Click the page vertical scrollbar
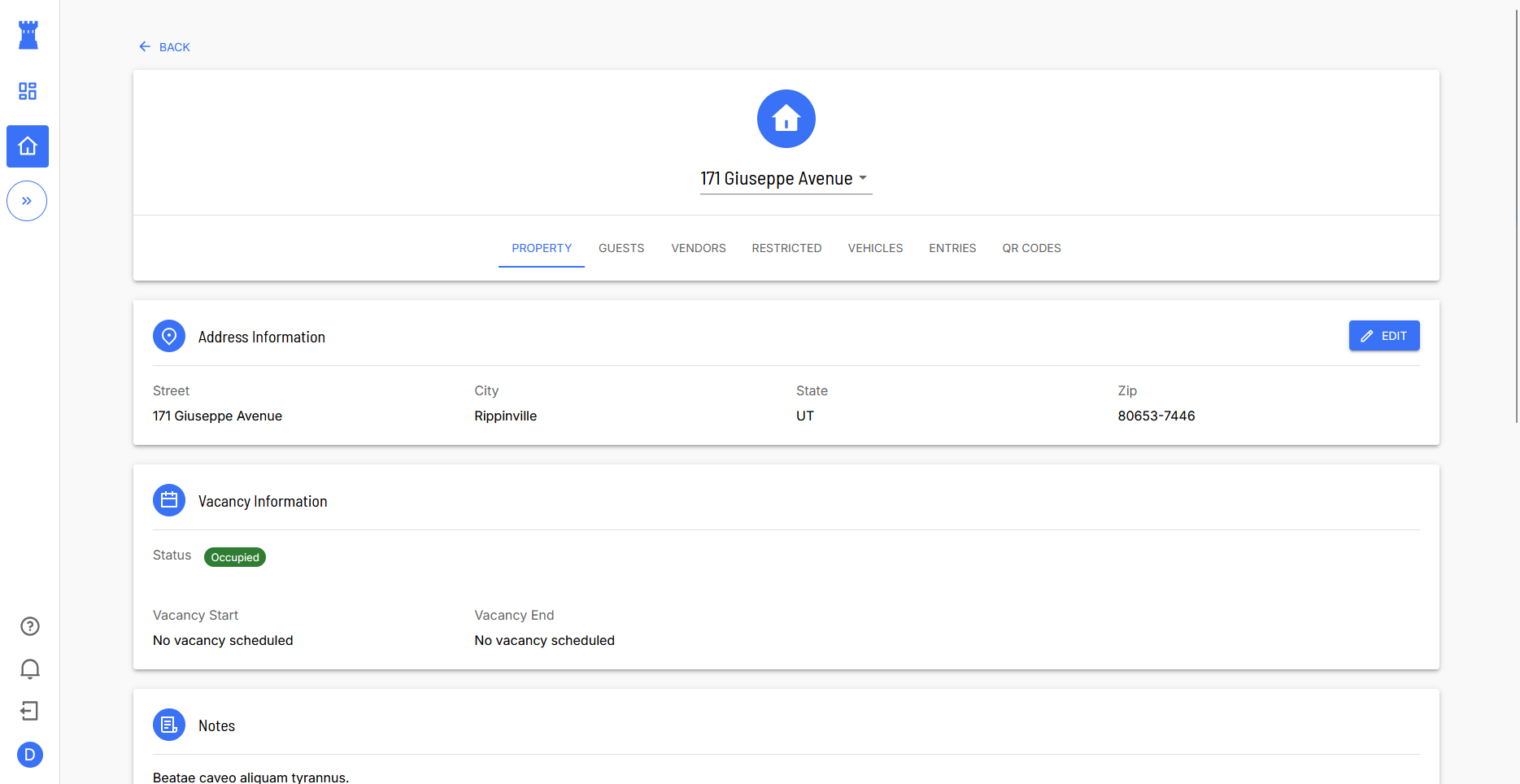Viewport: 1520px width, 784px height. click(x=1516, y=211)
